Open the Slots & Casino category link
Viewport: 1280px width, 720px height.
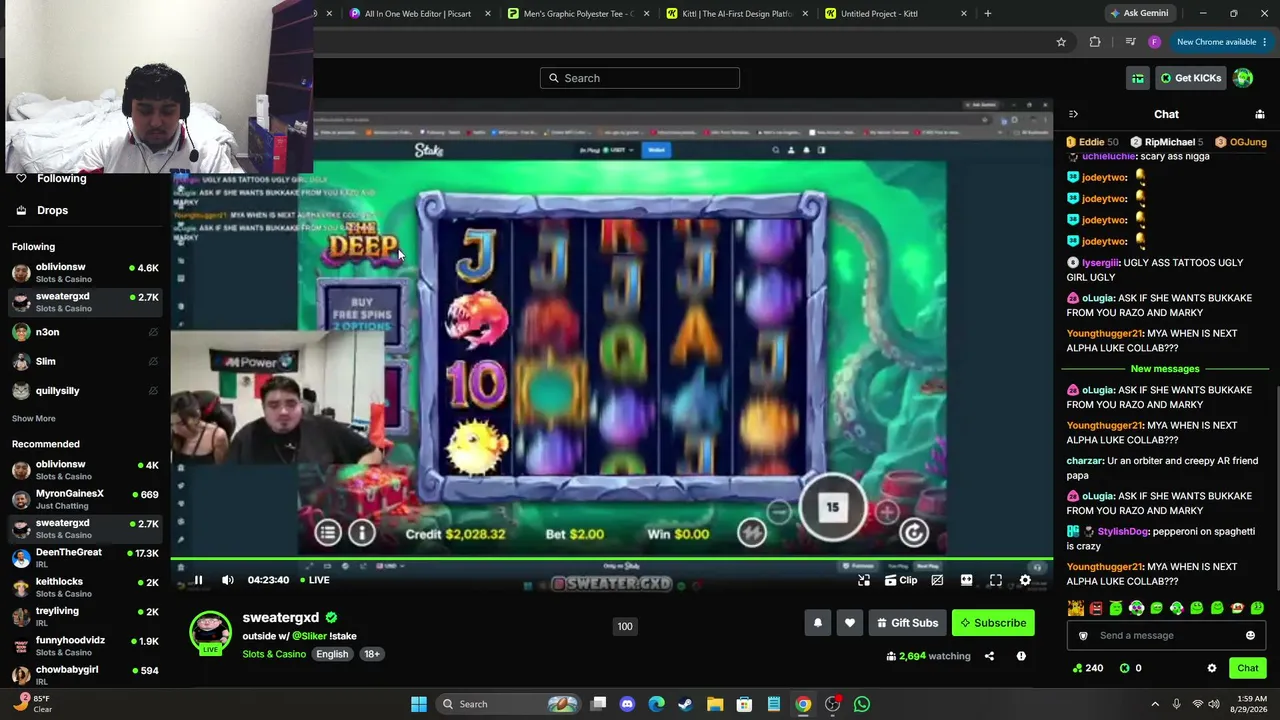pyautogui.click(x=274, y=654)
